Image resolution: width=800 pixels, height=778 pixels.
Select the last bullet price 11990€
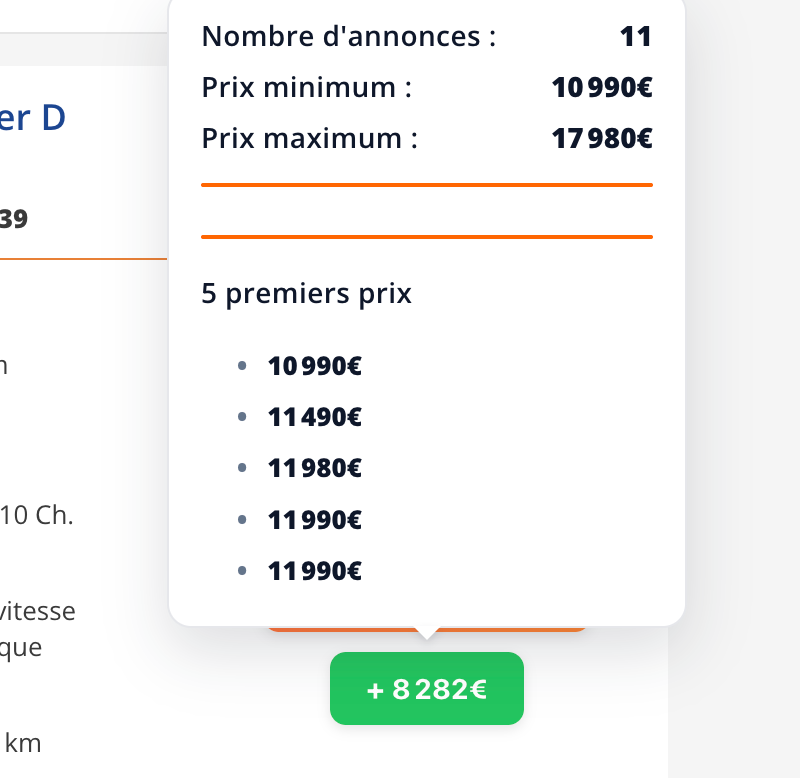[314, 571]
